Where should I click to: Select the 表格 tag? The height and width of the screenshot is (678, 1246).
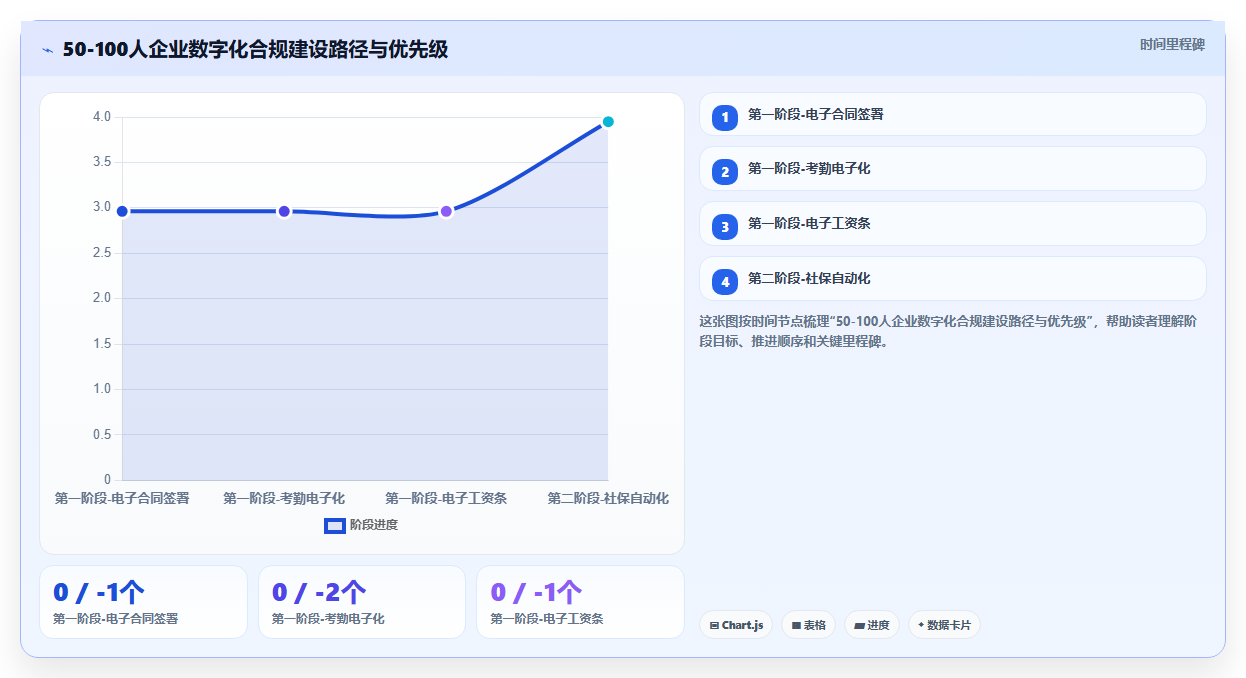click(x=809, y=625)
